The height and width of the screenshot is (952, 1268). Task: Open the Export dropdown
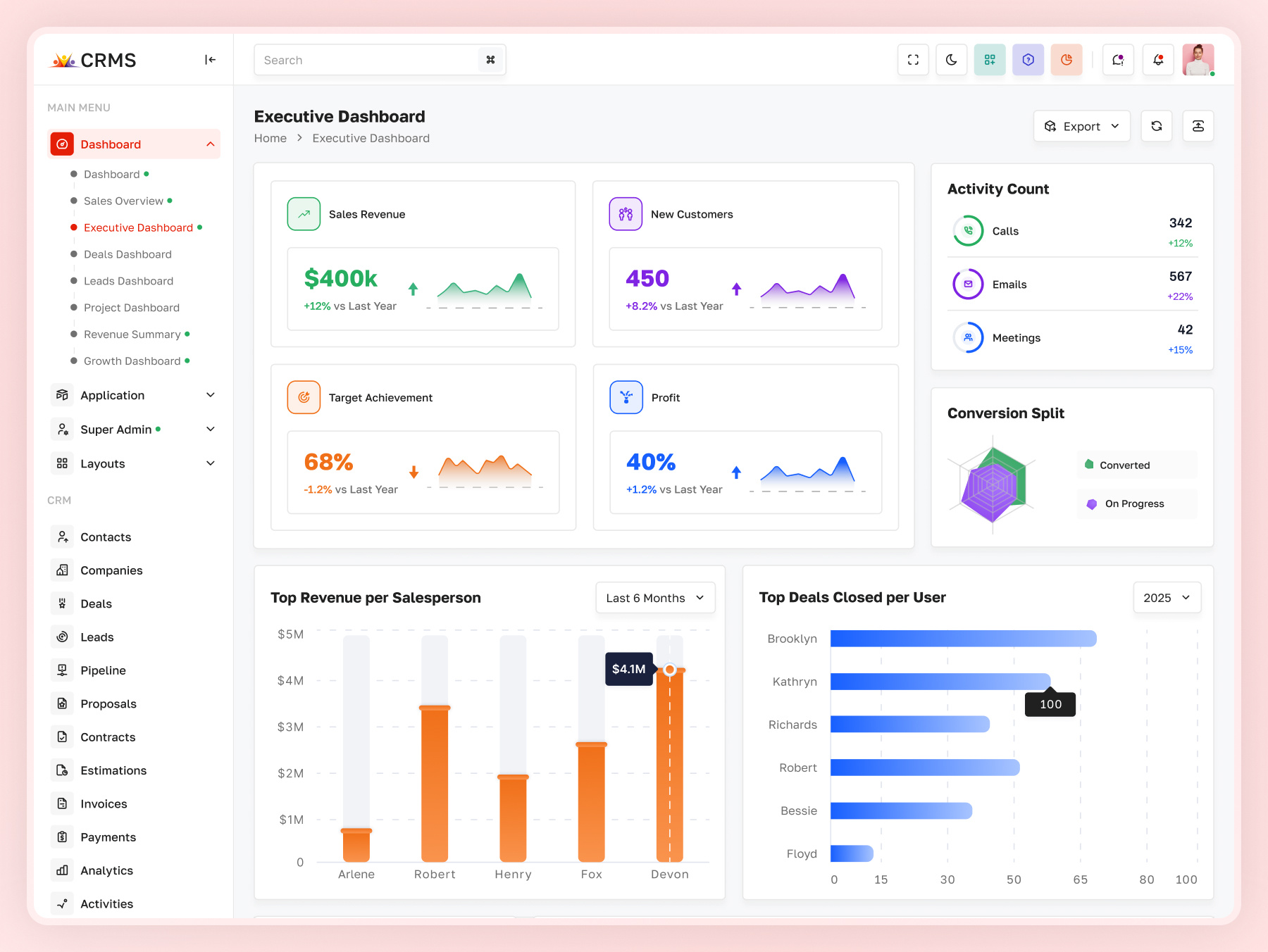[x=1081, y=126]
